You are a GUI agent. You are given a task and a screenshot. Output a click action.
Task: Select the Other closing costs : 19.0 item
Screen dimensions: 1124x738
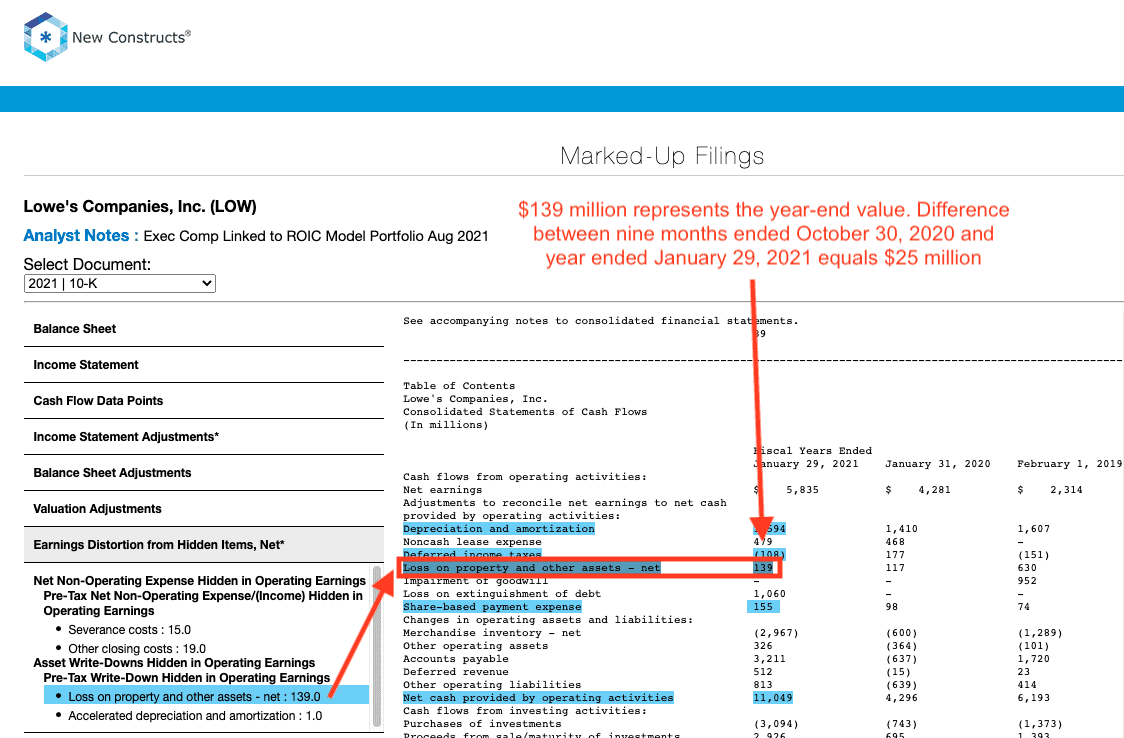pyautogui.click(x=137, y=648)
